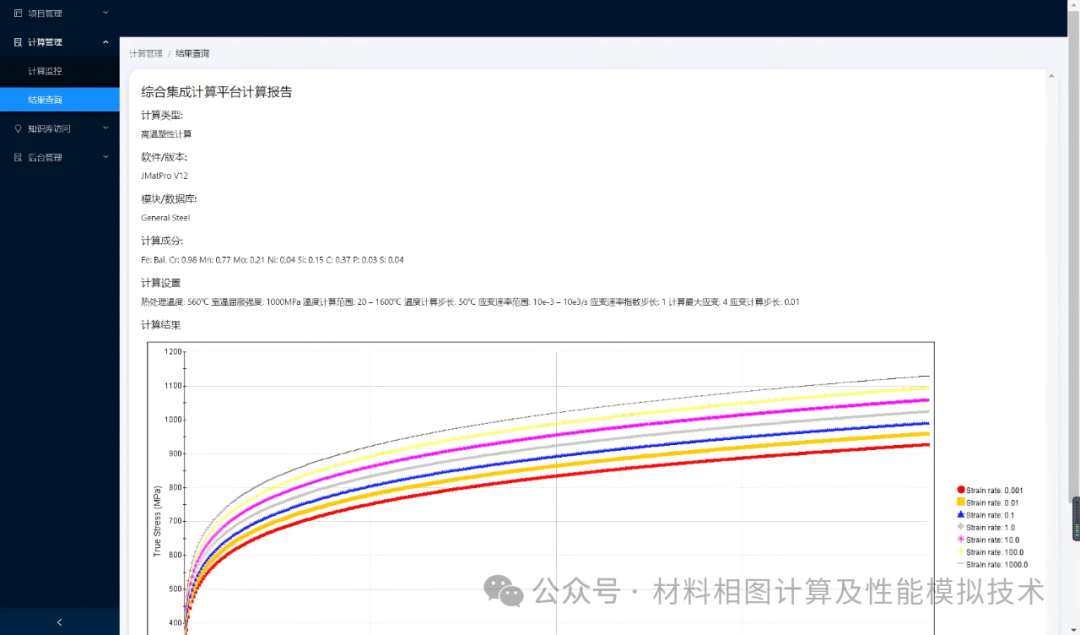
Task: Toggle the strain rate 1.0 legend entry
Action: [x=990, y=527]
